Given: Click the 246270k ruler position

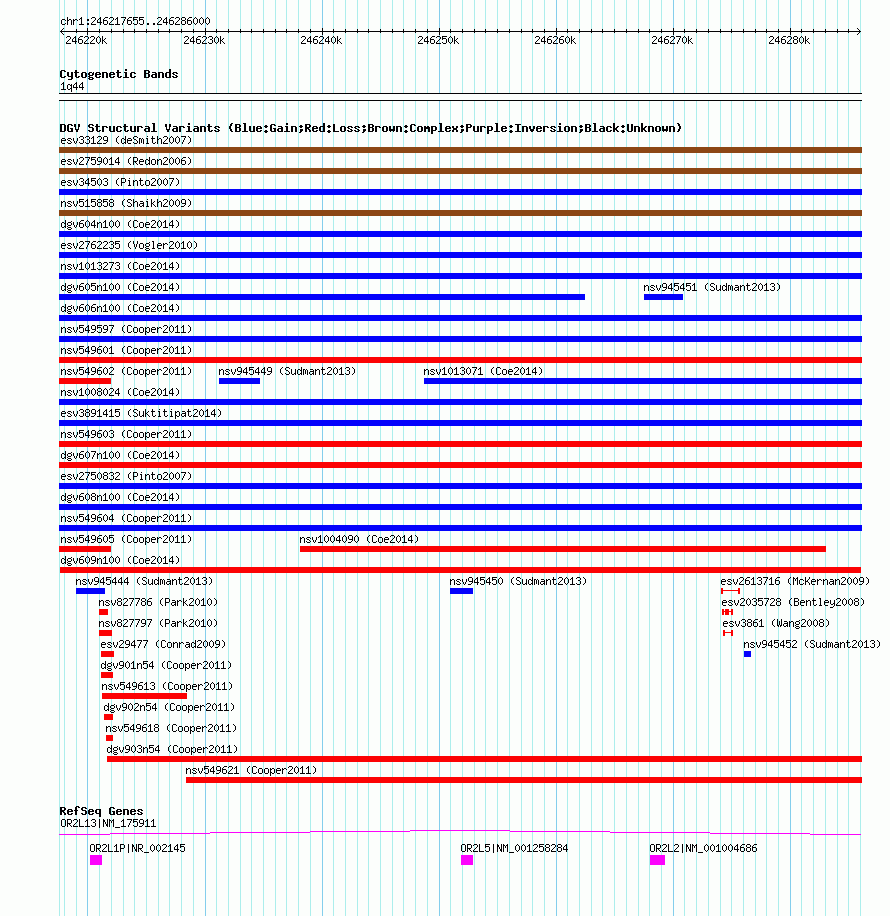Looking at the screenshot, I should 672,41.
